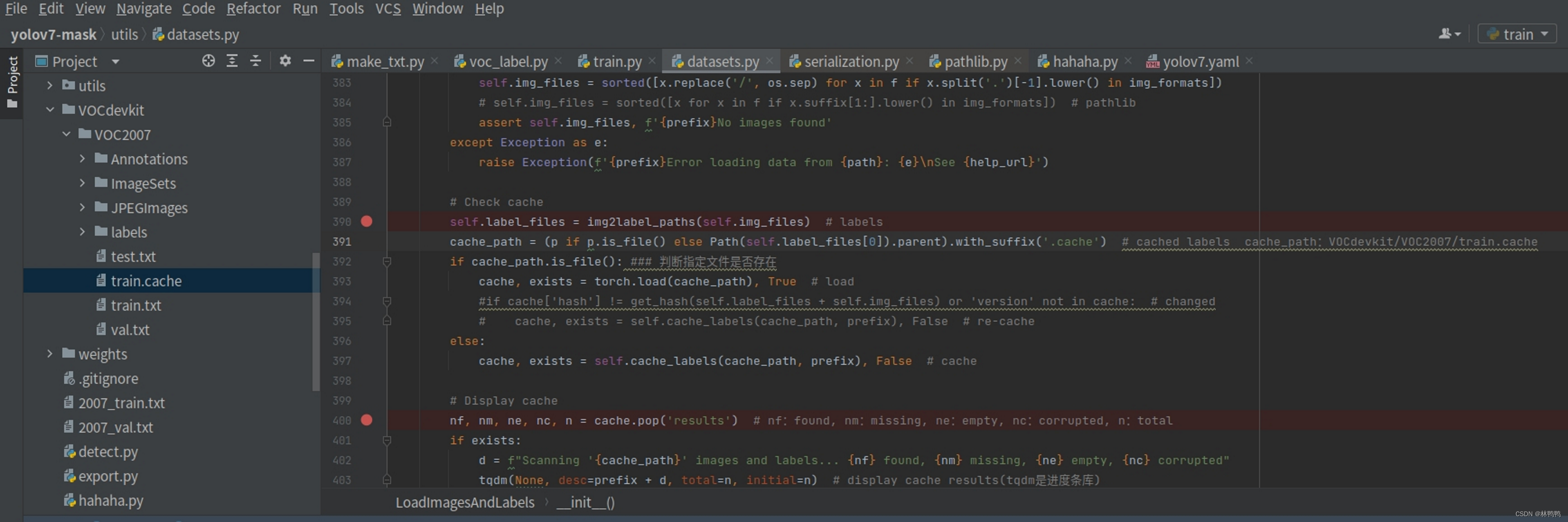Click the VCS menu in menu bar
1568x522 pixels.
388,8
